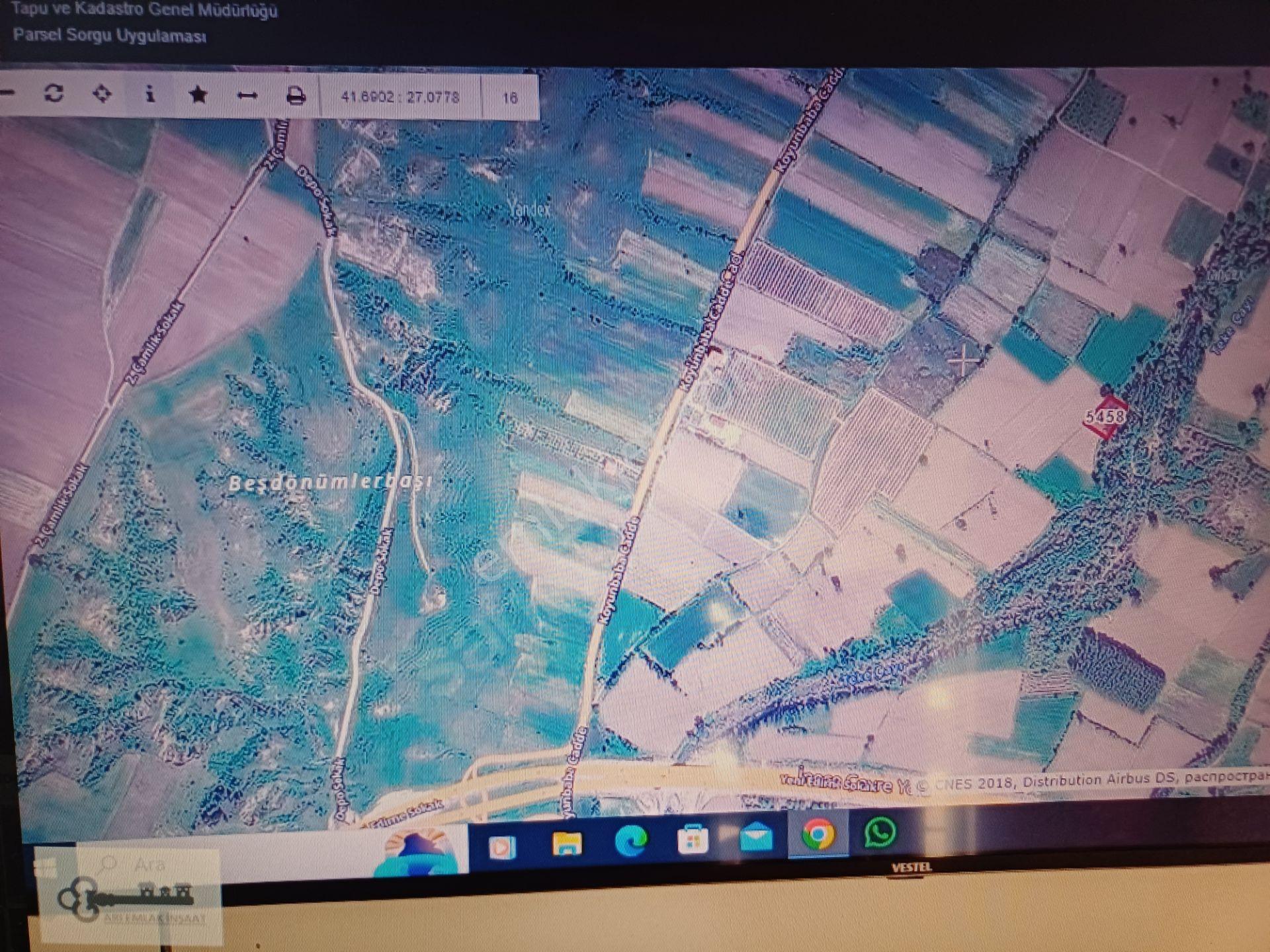Image resolution: width=1270 pixels, height=952 pixels.
Task: Click the Tapu ve Kadastro Genel Müdürlüğü header
Action: pos(145,9)
